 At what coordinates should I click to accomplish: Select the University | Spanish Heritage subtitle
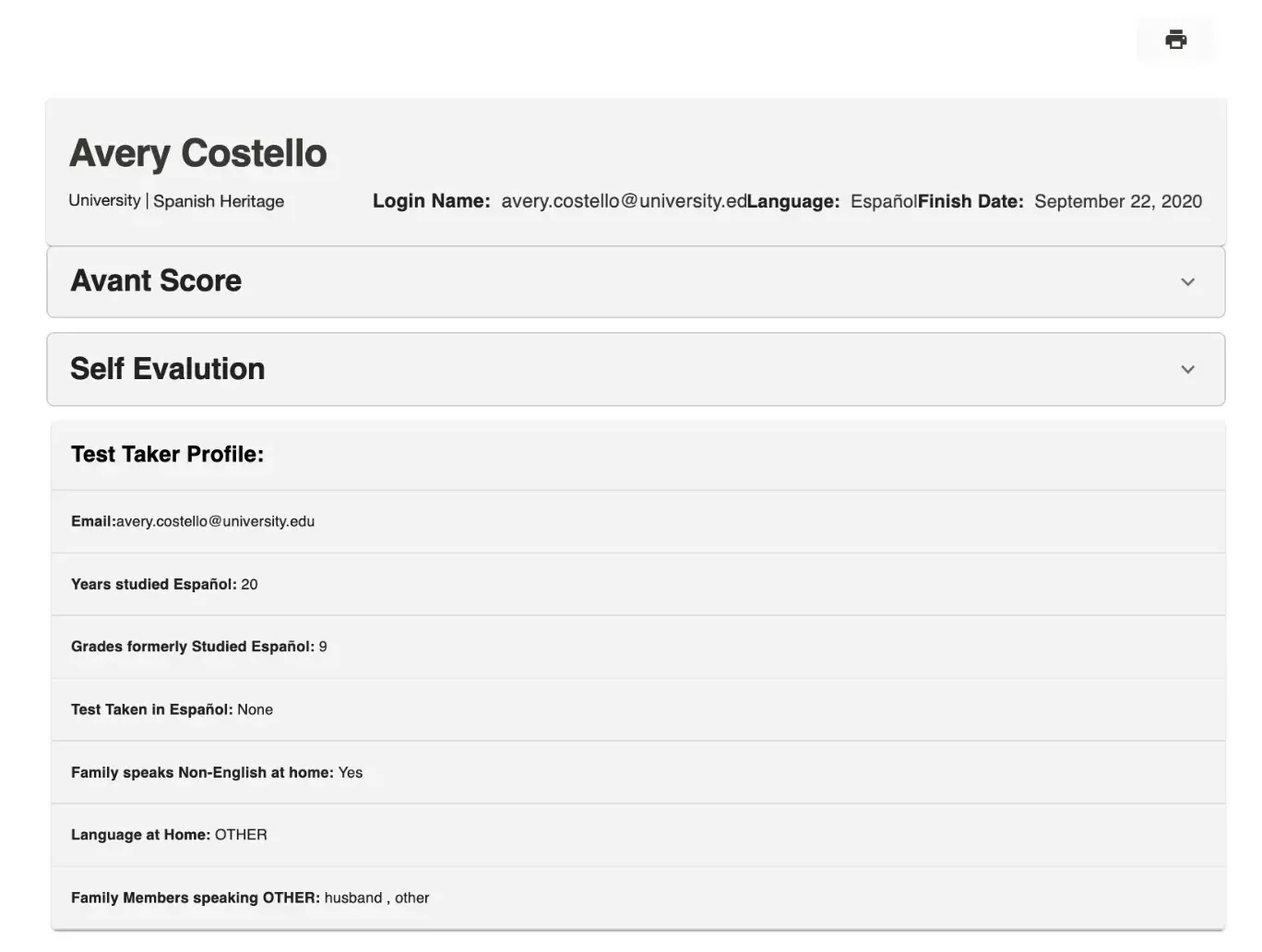[175, 201]
